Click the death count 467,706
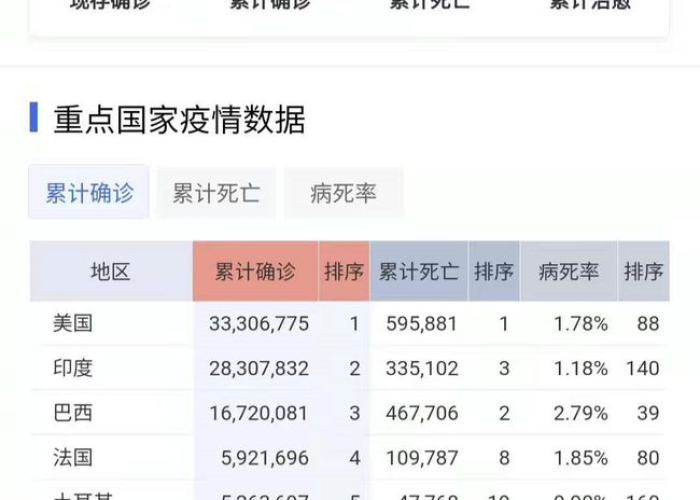 click(x=422, y=413)
